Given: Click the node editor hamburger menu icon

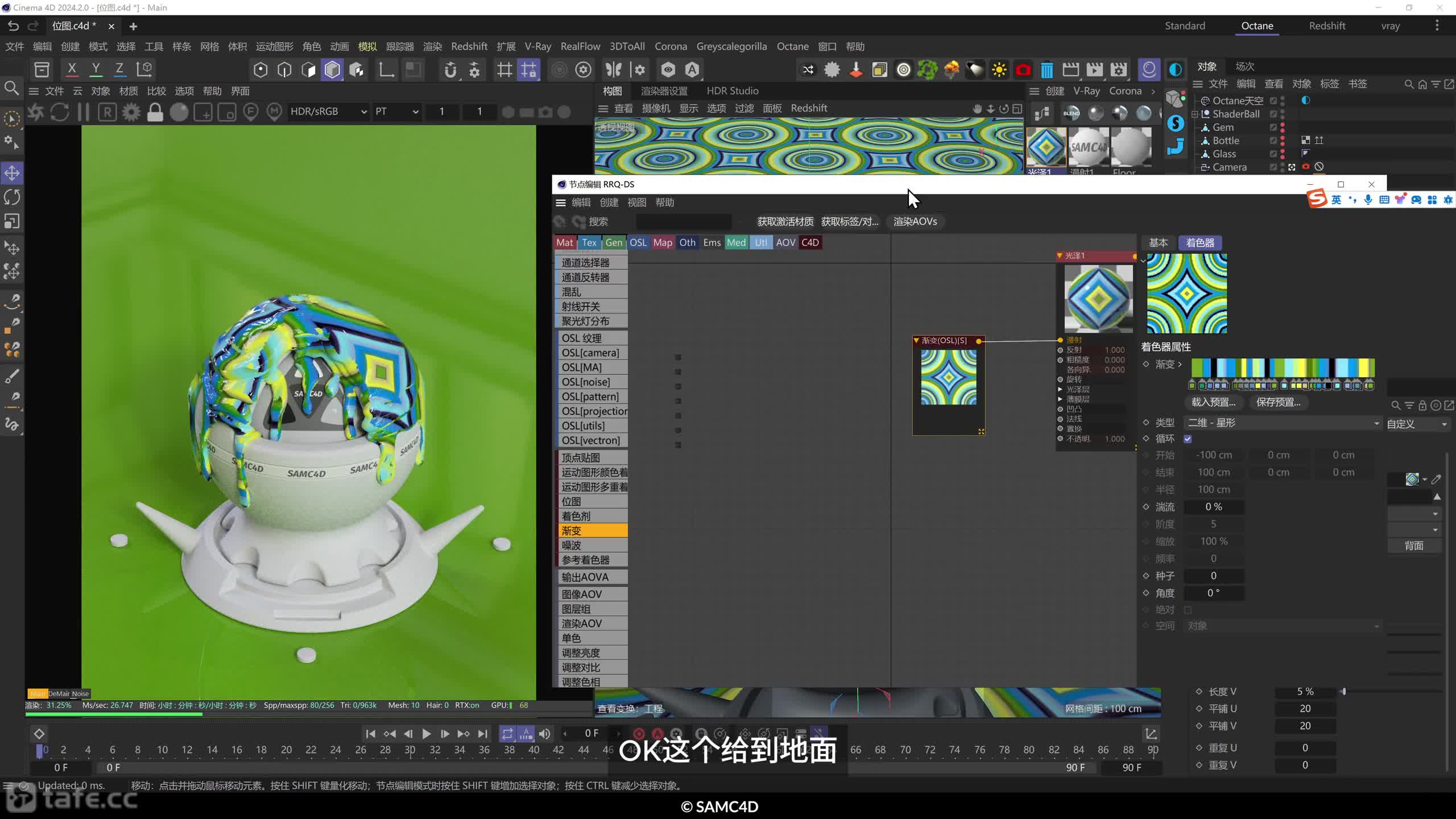Looking at the screenshot, I should [x=561, y=202].
